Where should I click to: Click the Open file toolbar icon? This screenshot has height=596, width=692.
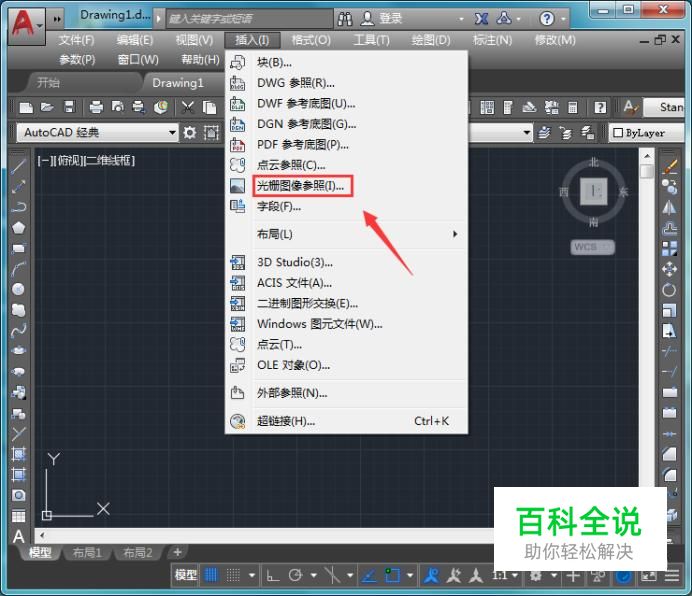coord(47,107)
